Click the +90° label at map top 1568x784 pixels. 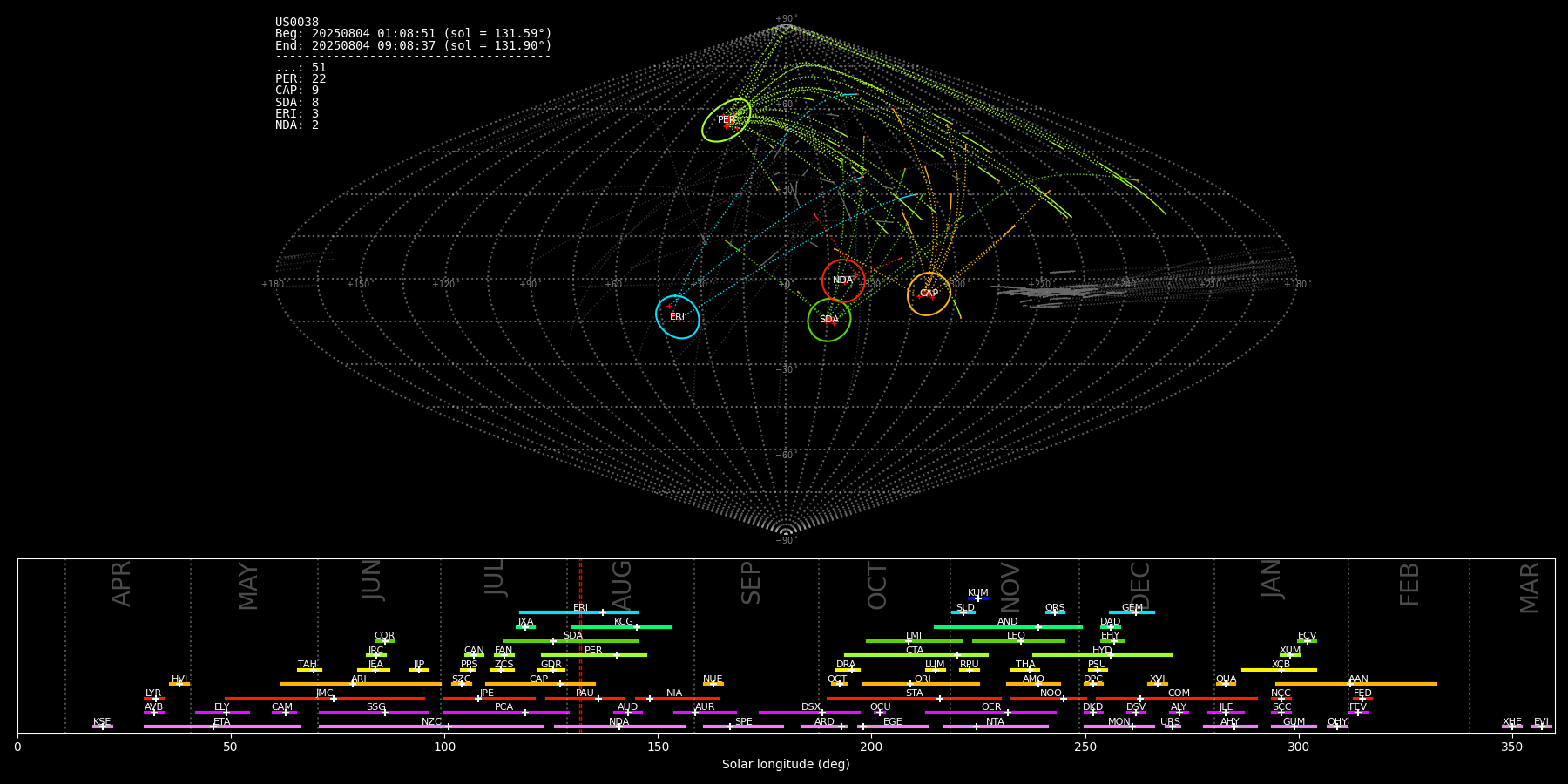[786, 18]
